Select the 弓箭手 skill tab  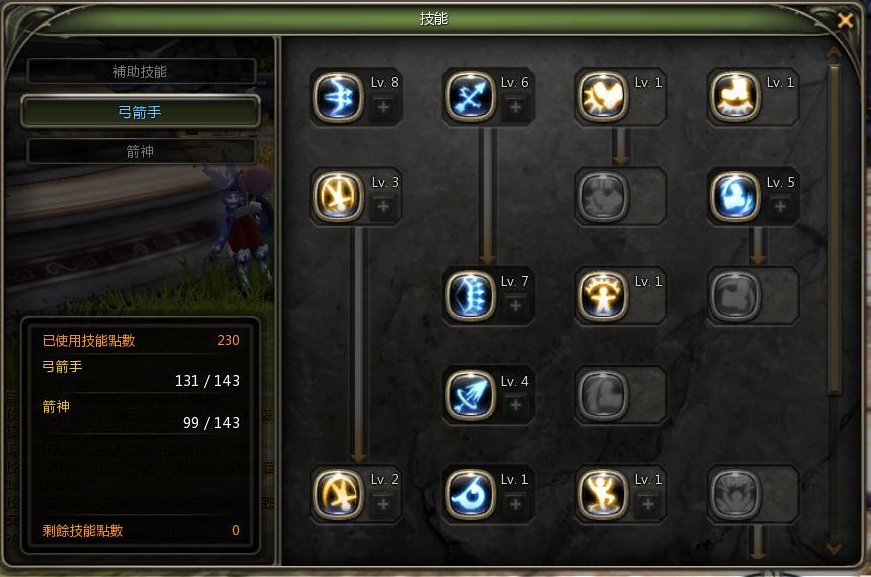pyautogui.click(x=141, y=112)
